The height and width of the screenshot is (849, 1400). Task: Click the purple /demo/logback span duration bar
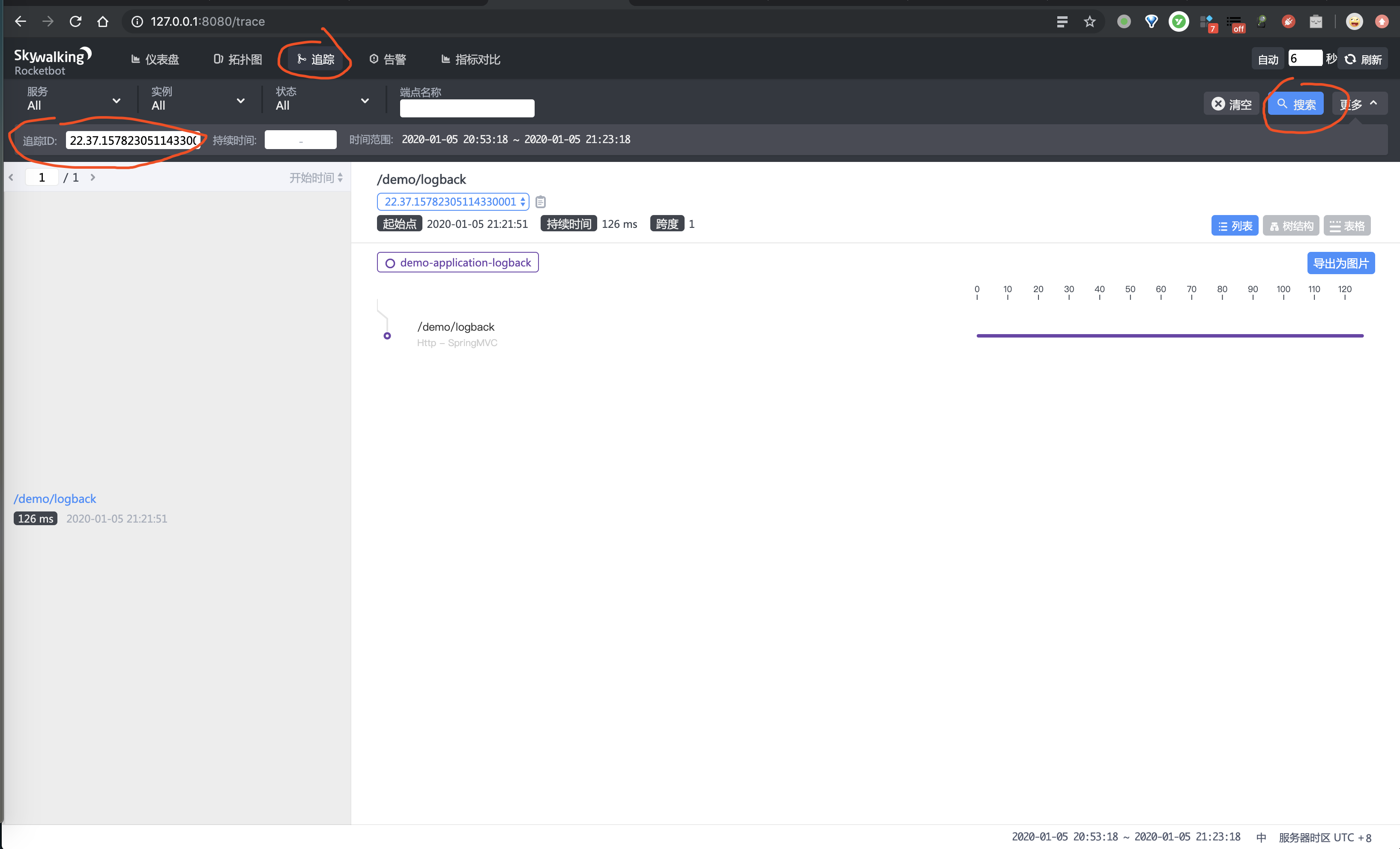pos(1170,336)
